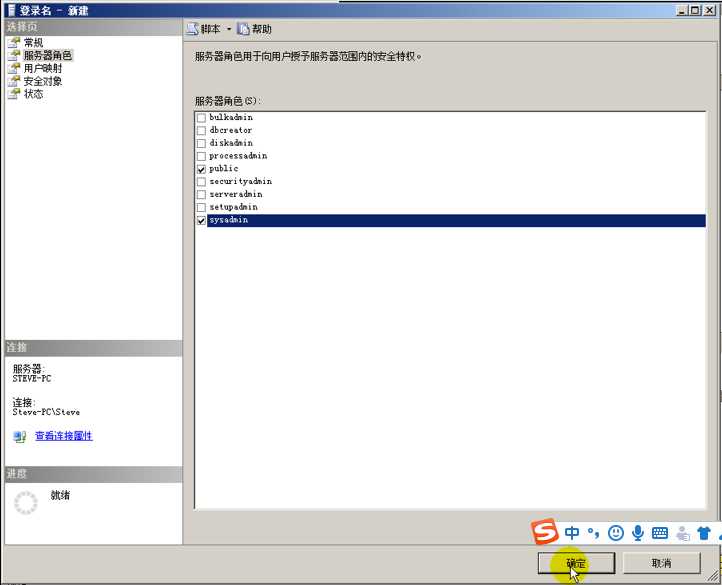The height and width of the screenshot is (585, 722).
Task: Click the 取消 cancel button
Action: click(x=661, y=563)
